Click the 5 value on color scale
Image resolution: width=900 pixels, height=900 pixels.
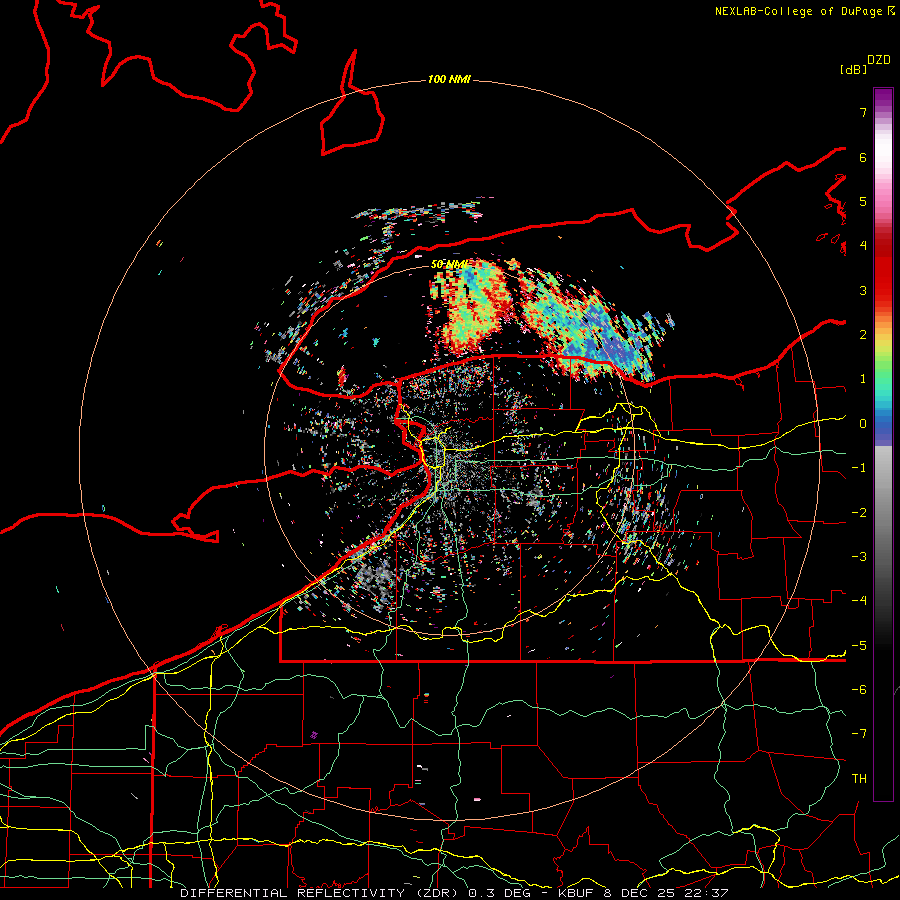tap(863, 201)
